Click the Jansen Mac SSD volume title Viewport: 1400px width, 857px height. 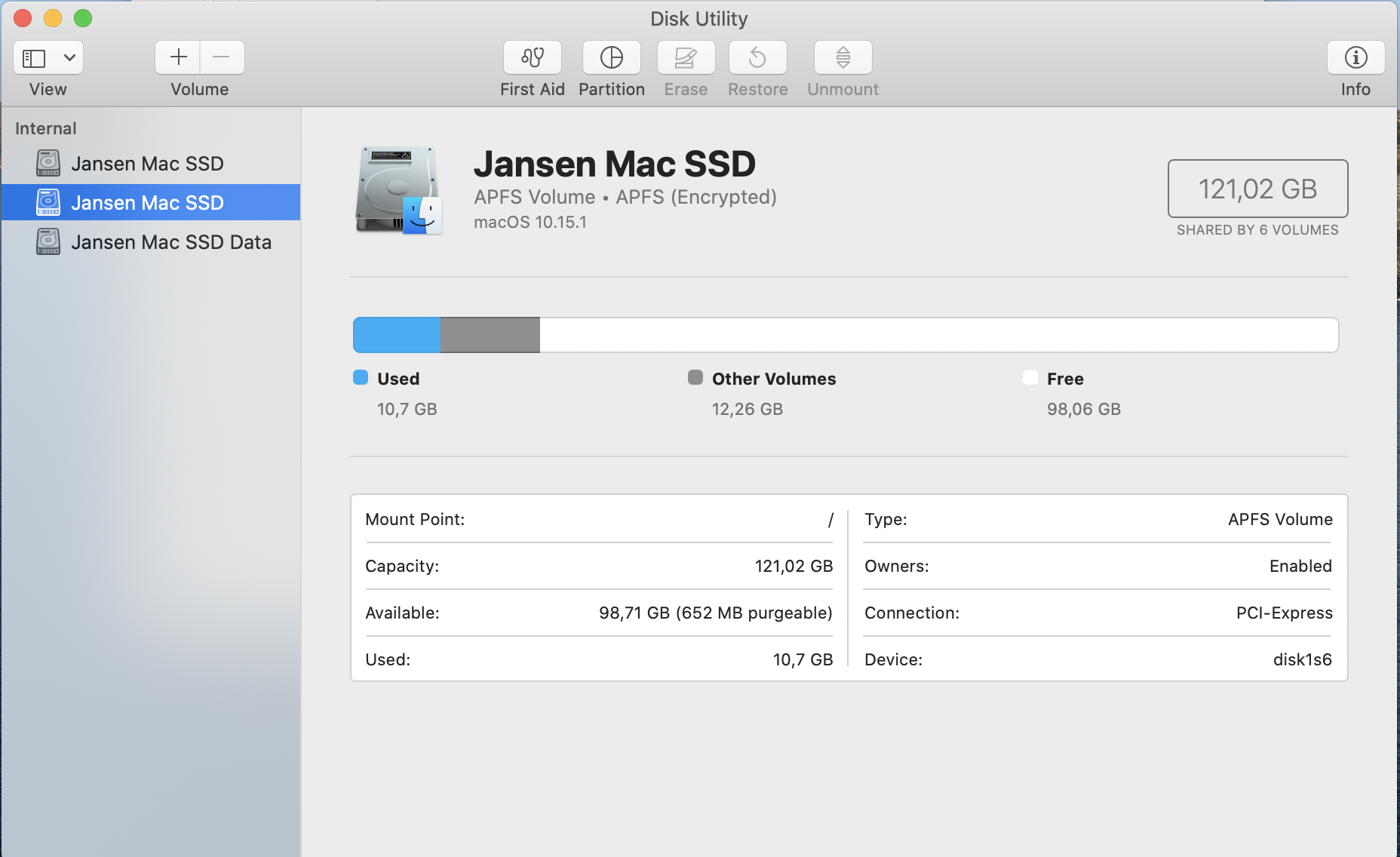[x=615, y=164]
